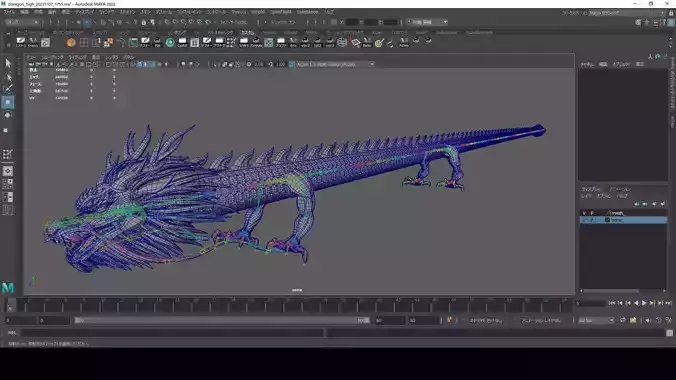
Task: Enable snap to points on status line
Action: [184, 22]
